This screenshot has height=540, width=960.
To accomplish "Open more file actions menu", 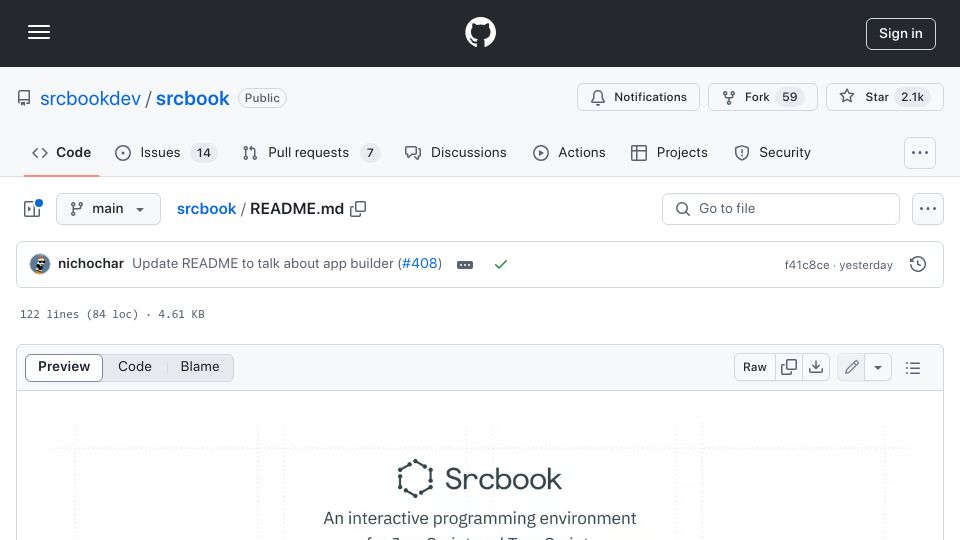I will (928, 209).
